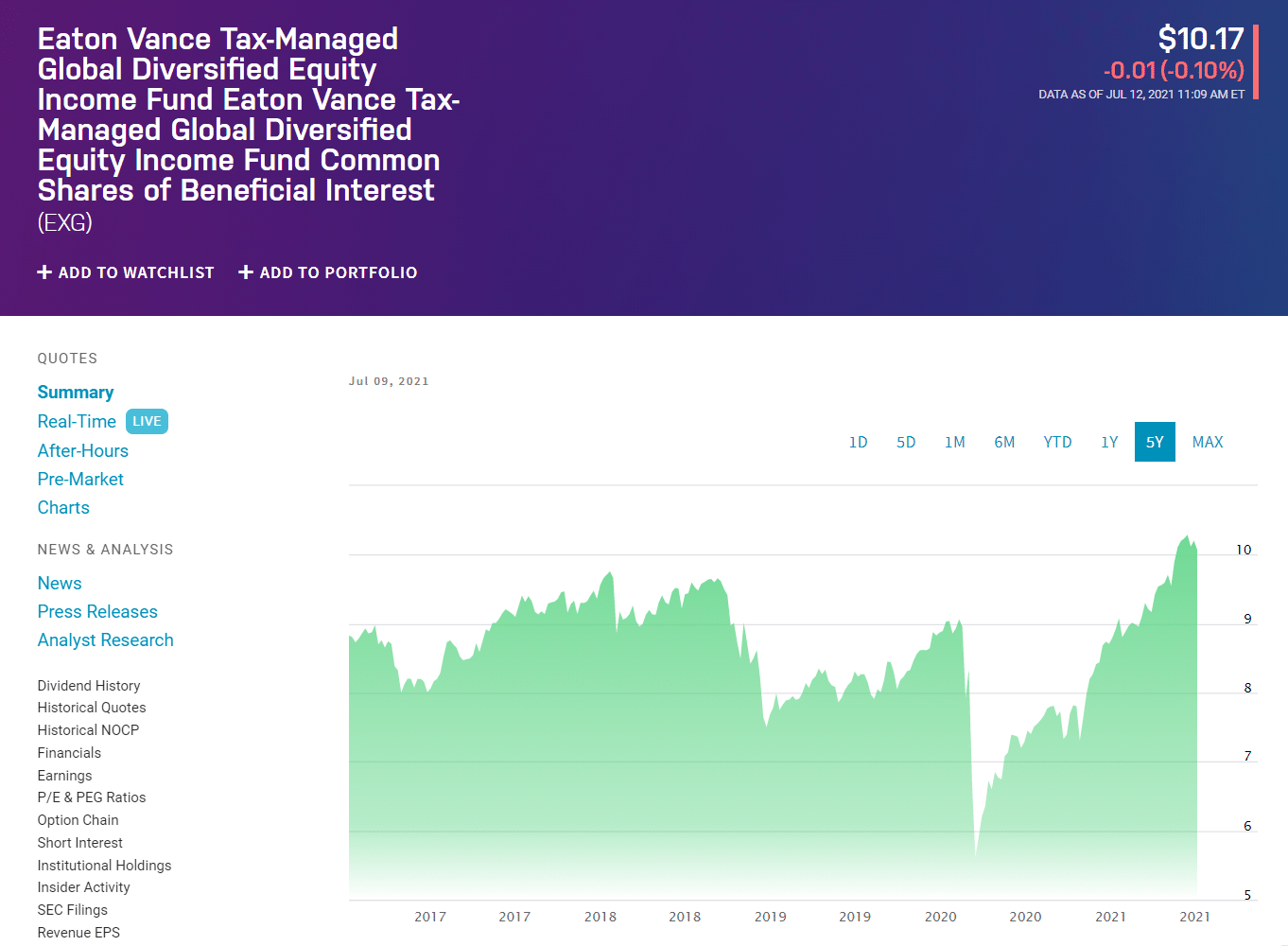Open Historical NOCP

point(88,730)
